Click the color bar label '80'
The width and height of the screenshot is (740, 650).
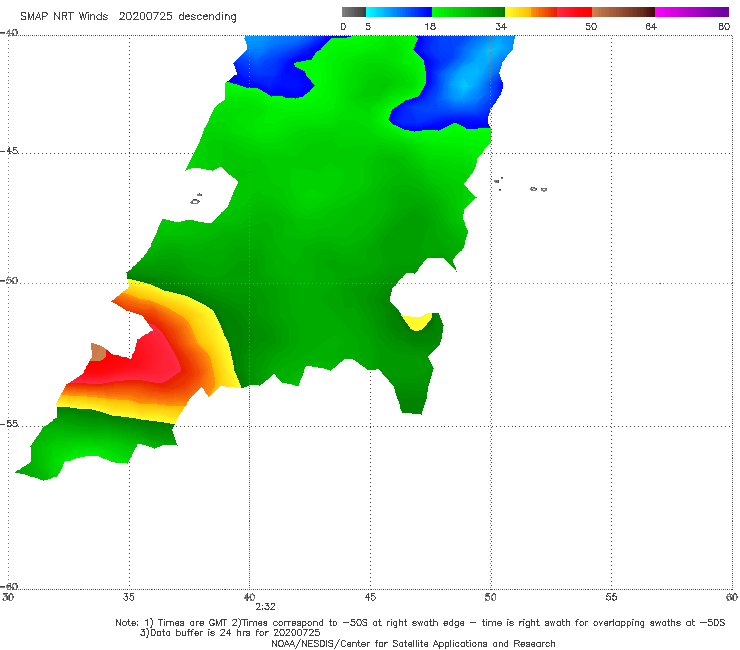pyautogui.click(x=724, y=26)
